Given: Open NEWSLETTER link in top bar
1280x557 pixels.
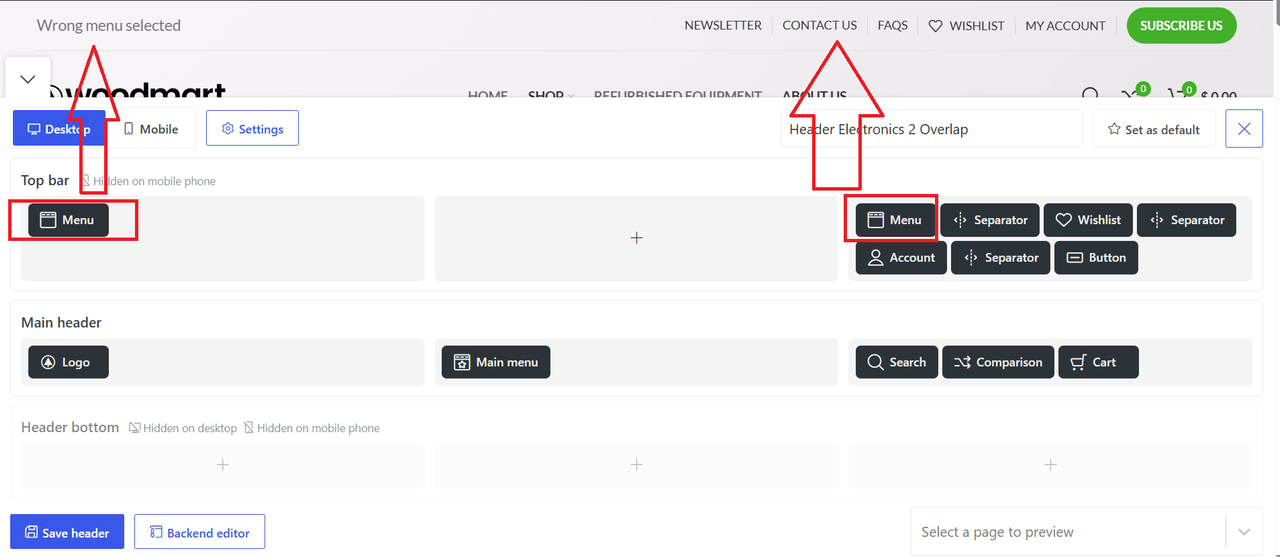Looking at the screenshot, I should coord(723,25).
